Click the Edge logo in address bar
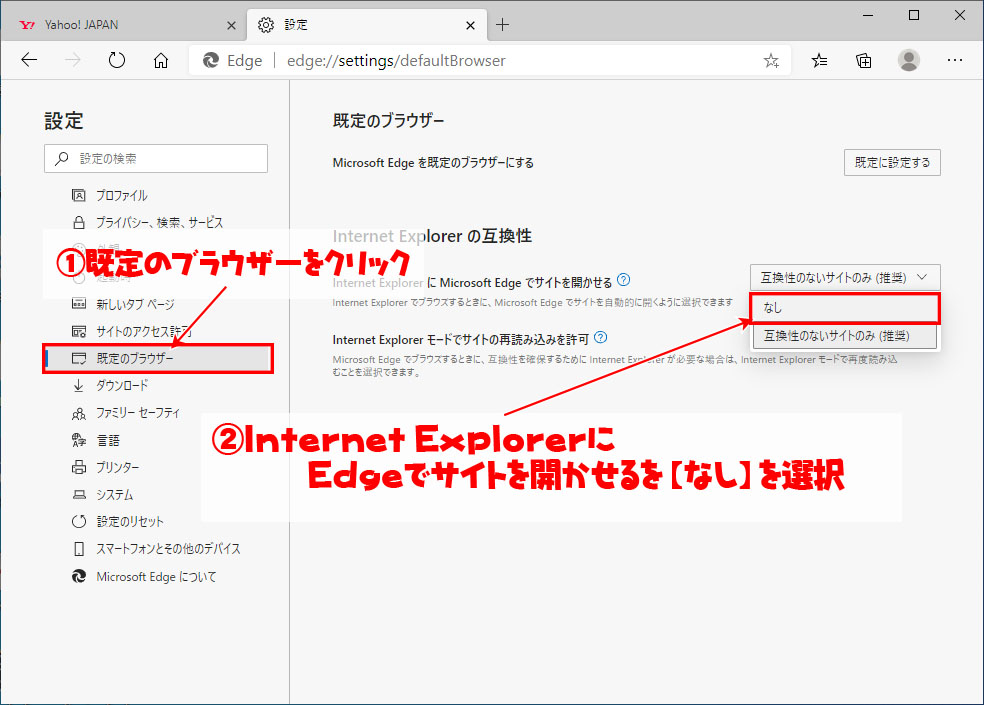This screenshot has height=705, width=984. coord(210,60)
